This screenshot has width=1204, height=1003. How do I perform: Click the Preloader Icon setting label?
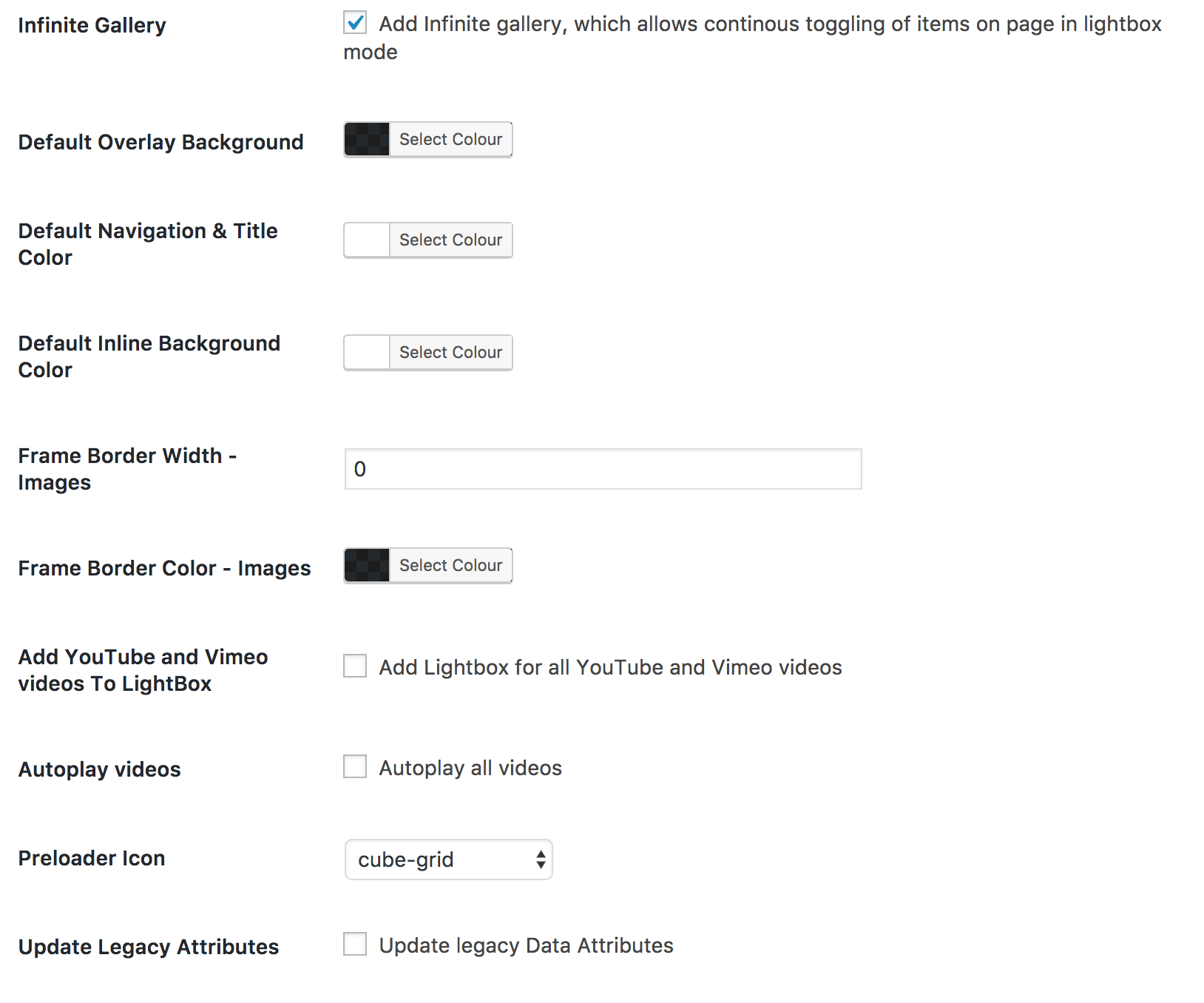(x=92, y=859)
